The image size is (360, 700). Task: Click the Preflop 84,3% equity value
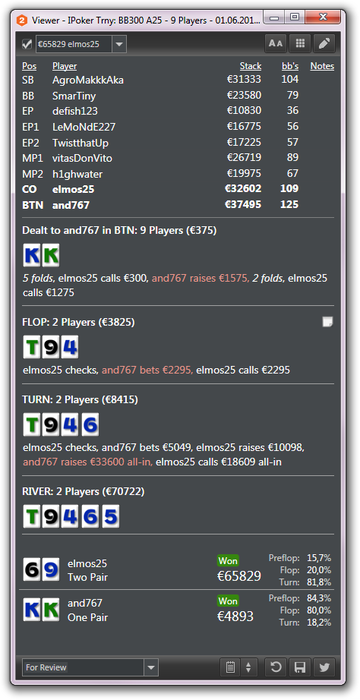(319, 598)
